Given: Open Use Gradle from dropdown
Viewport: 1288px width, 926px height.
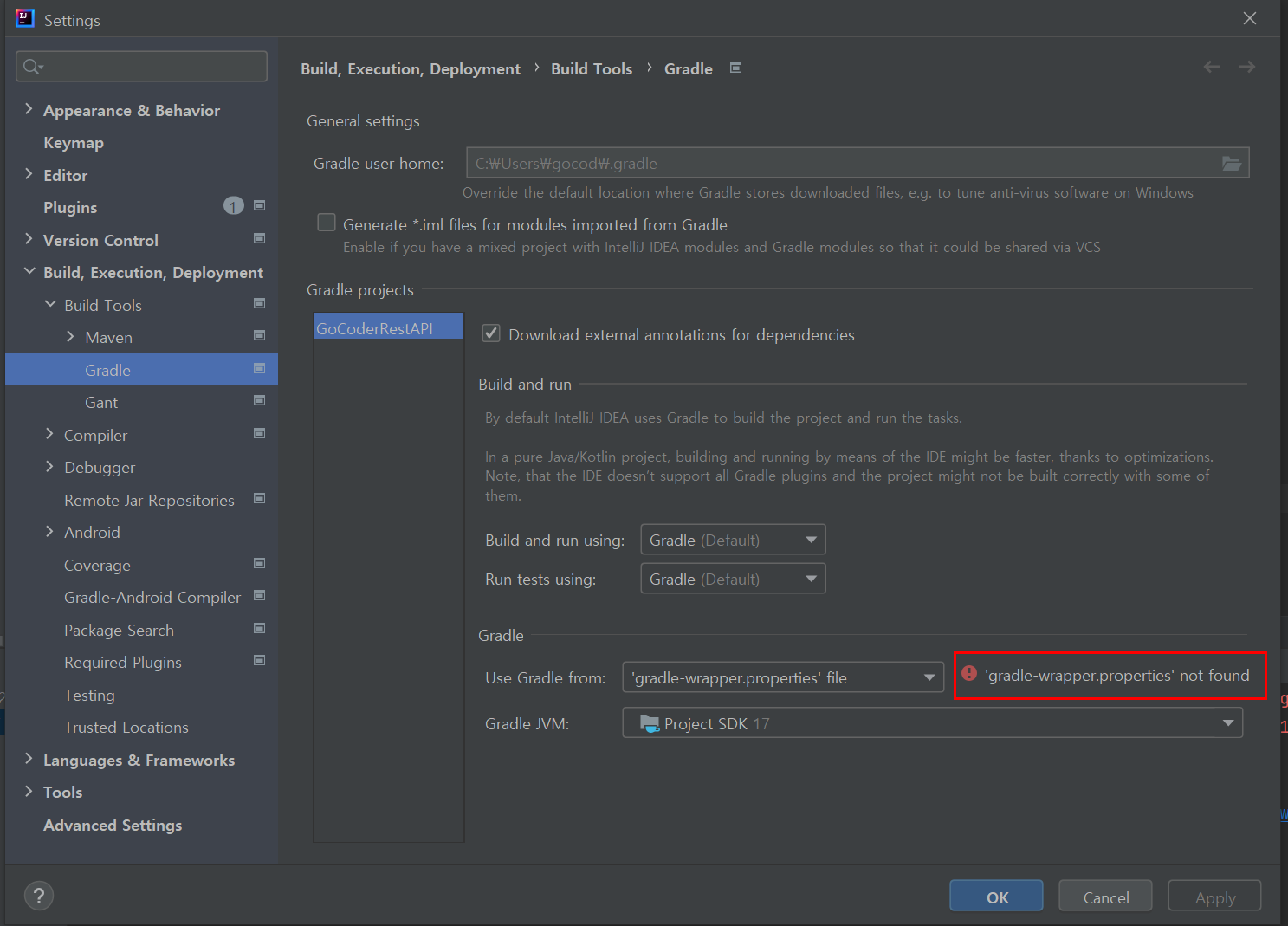Looking at the screenshot, I should [783, 677].
